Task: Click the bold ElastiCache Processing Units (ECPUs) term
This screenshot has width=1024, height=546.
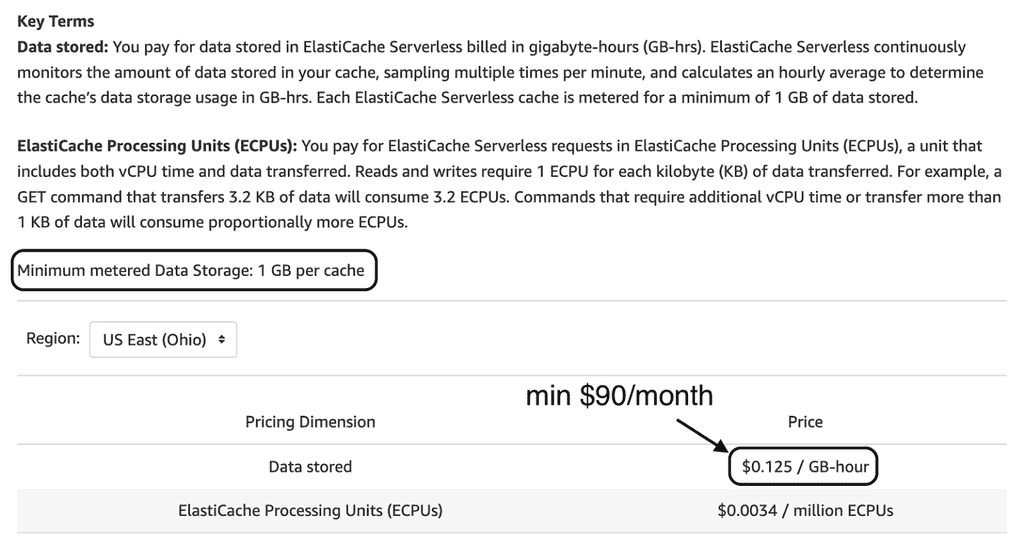Action: click(150, 146)
